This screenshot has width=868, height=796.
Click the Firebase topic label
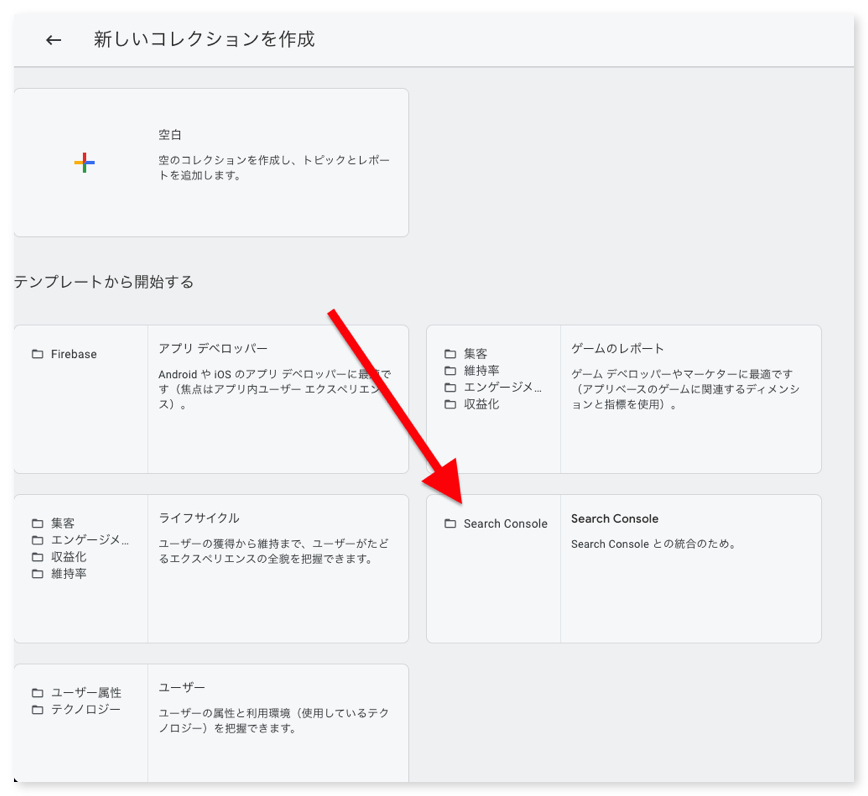(x=74, y=354)
